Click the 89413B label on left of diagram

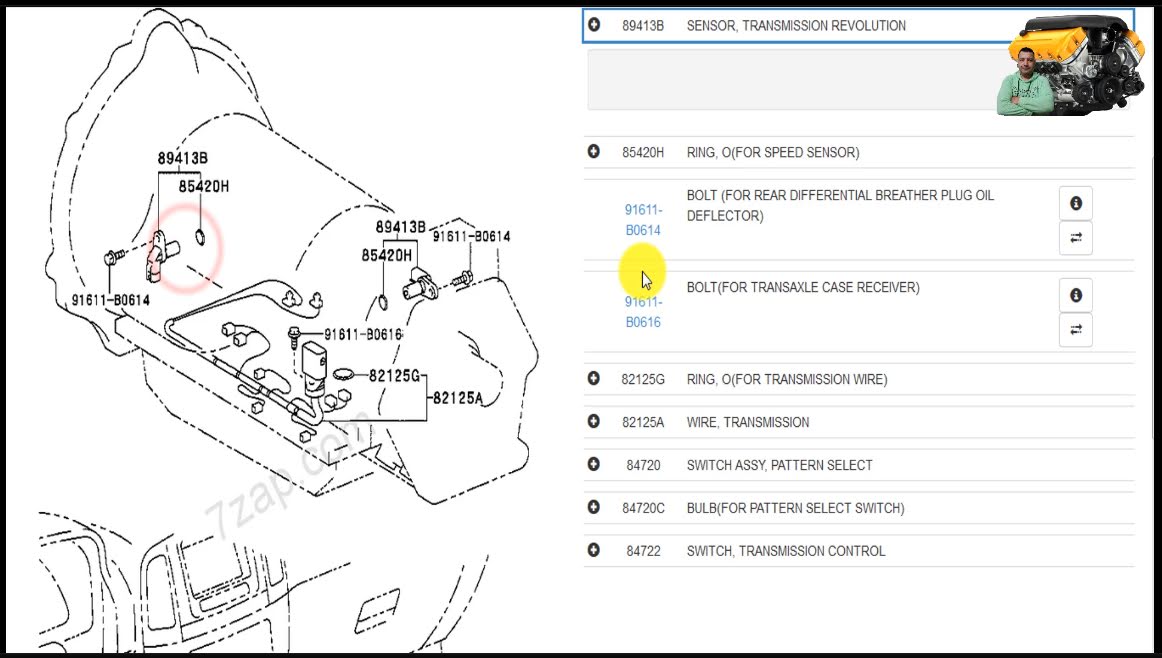tap(182, 158)
